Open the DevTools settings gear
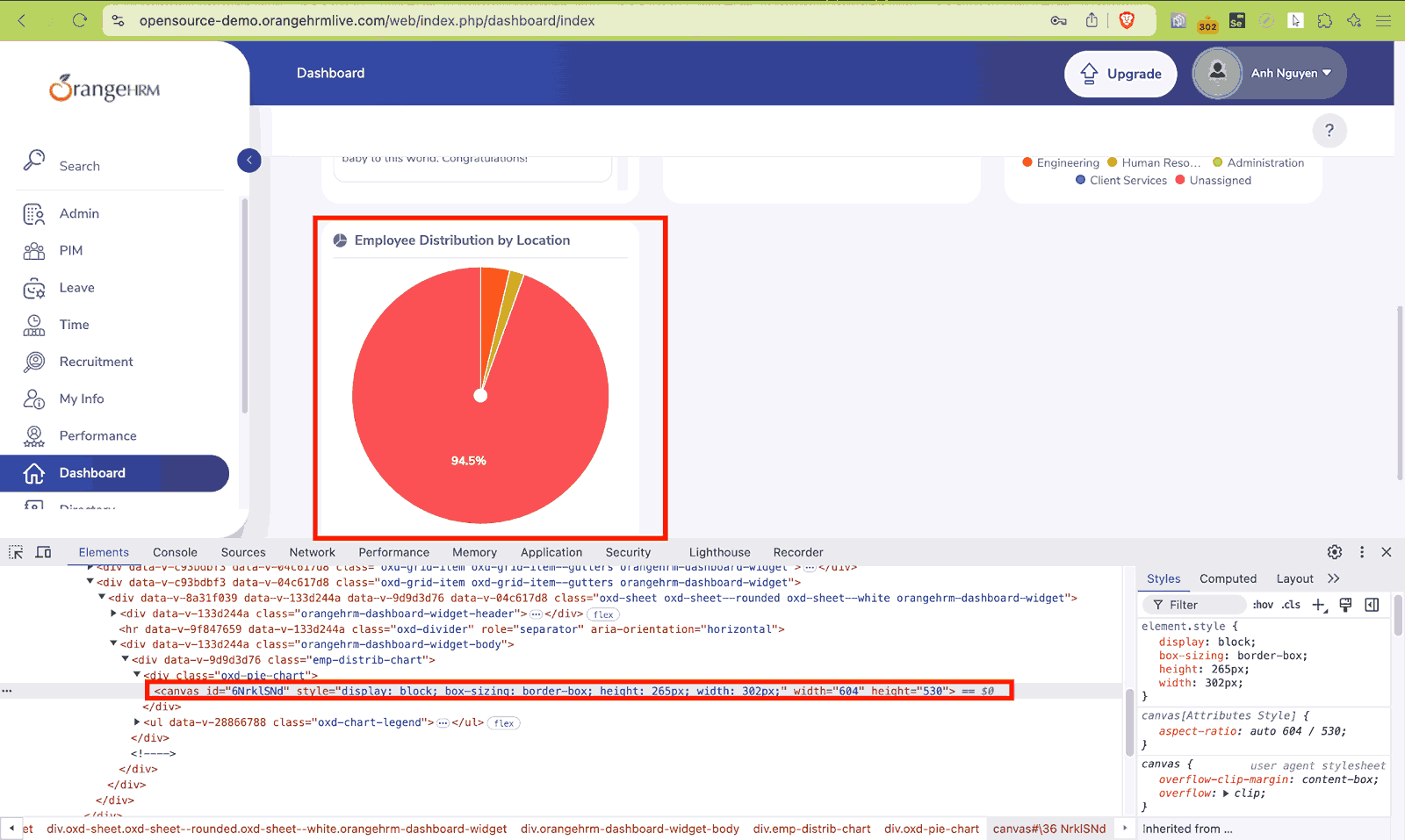Image resolution: width=1405 pixels, height=840 pixels. pyautogui.click(x=1335, y=552)
